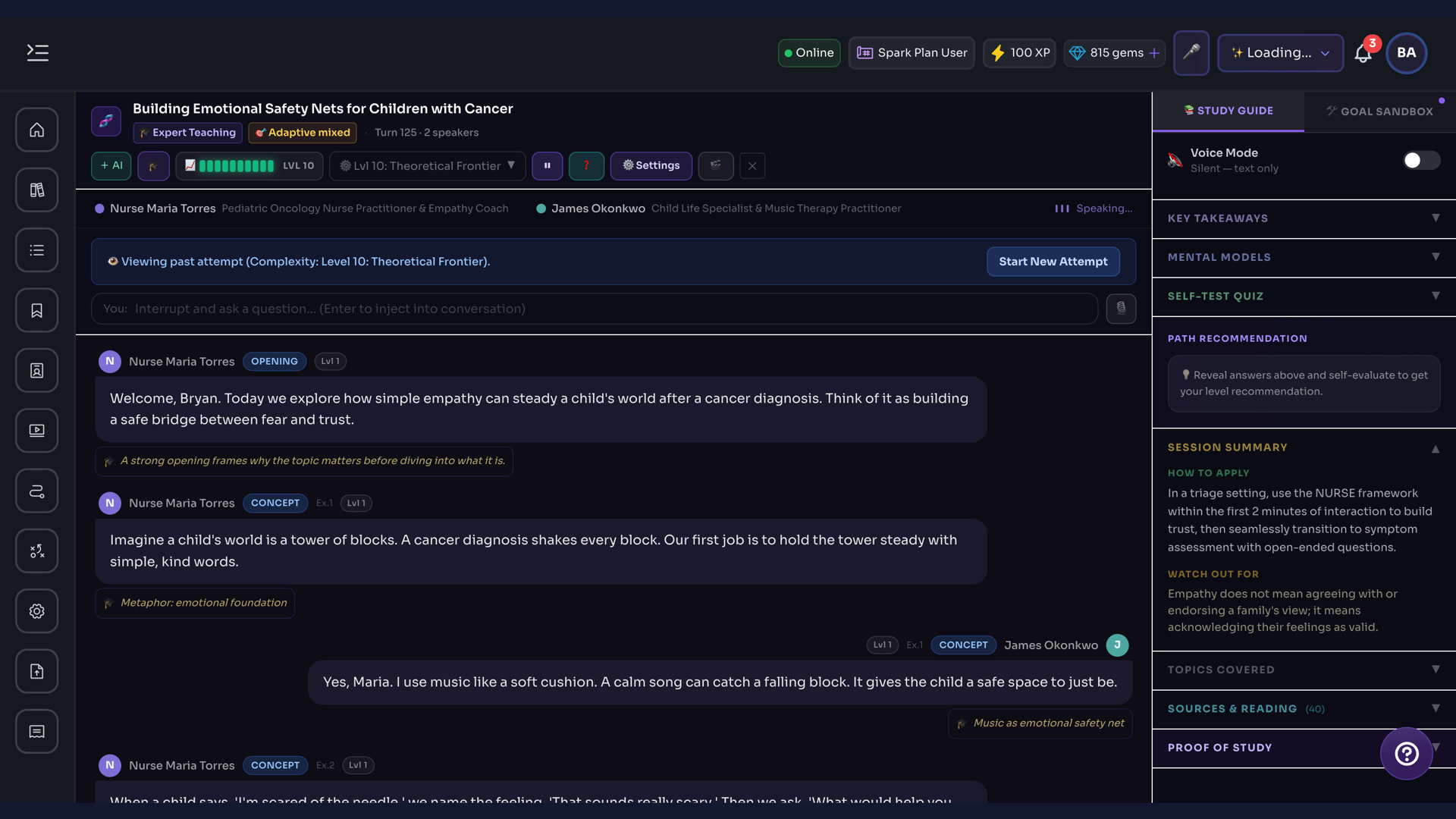Open the Home icon in sidebar
The height and width of the screenshot is (819, 1456).
37,130
